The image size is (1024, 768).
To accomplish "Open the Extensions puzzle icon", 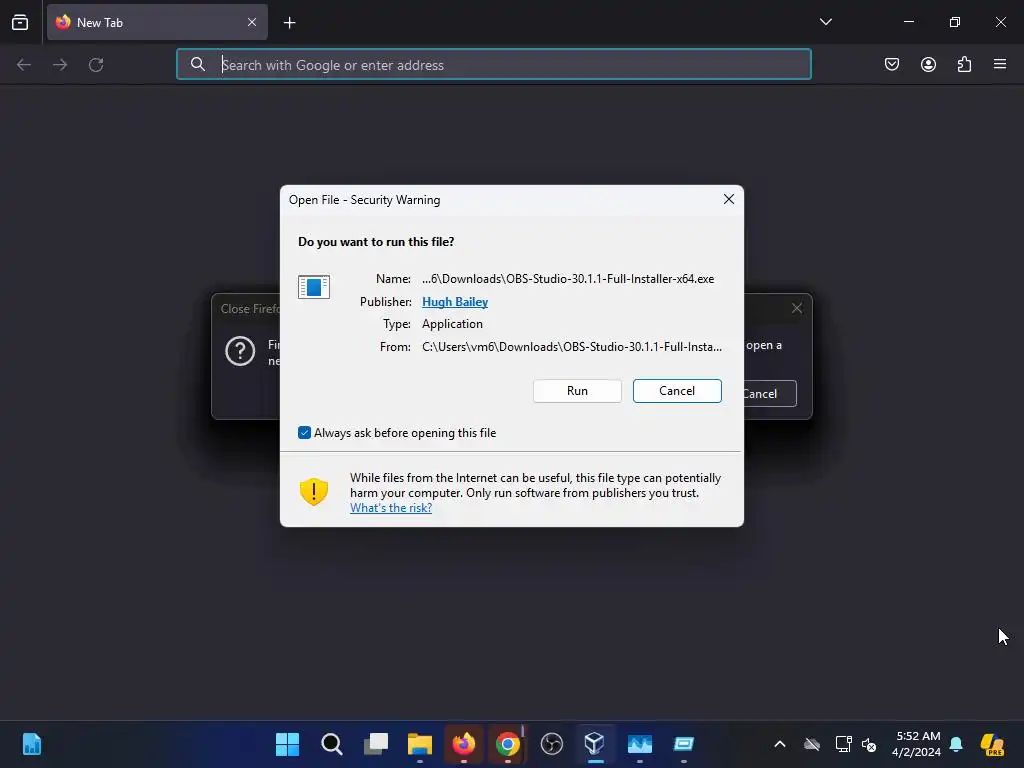I will (964, 64).
